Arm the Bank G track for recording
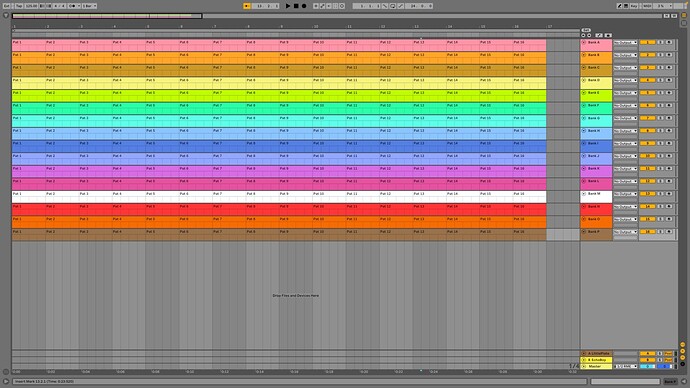The width and height of the screenshot is (690, 388). pyautogui.click(x=669, y=118)
